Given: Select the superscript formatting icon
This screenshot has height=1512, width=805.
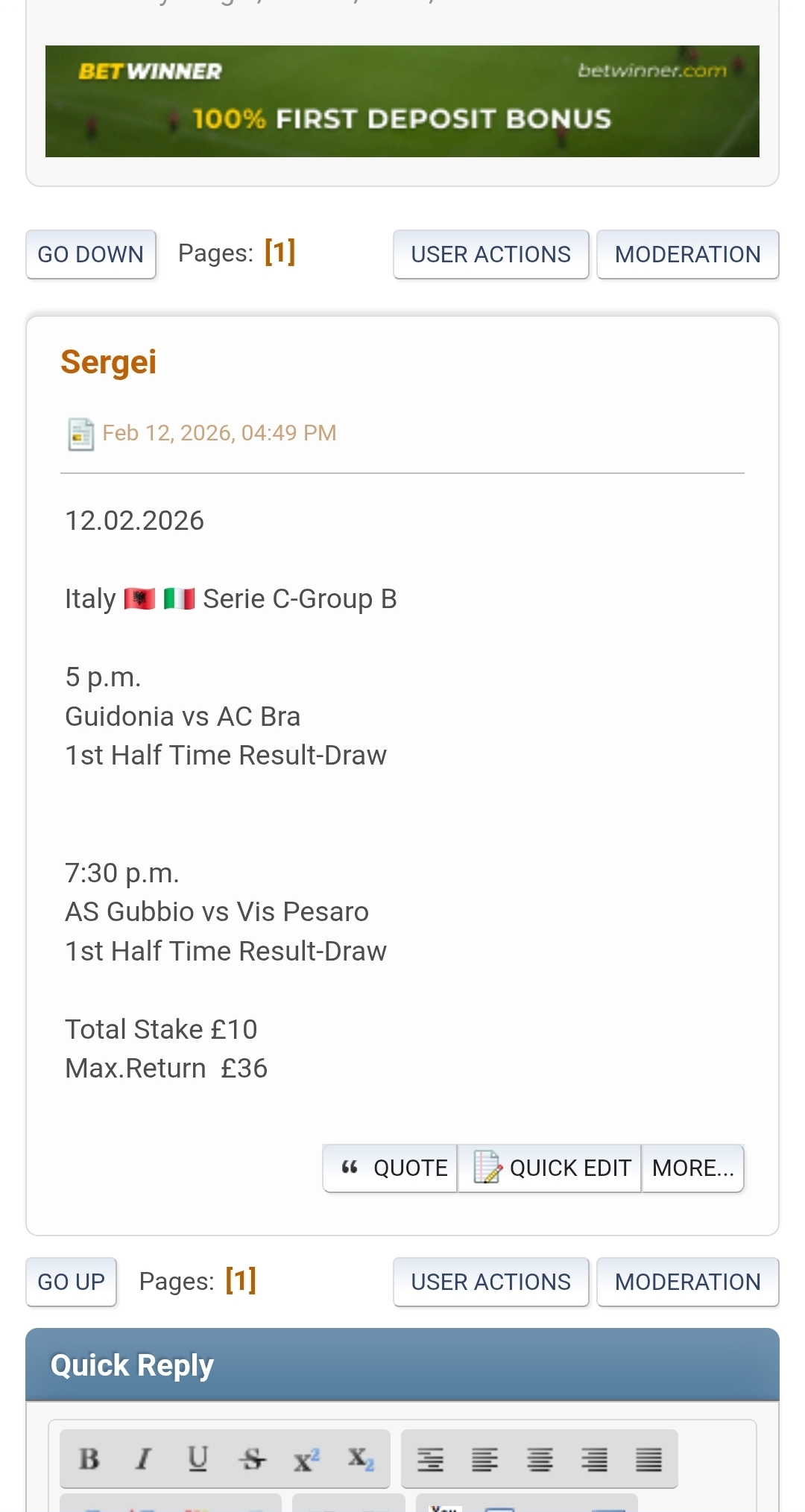Looking at the screenshot, I should (x=306, y=1458).
